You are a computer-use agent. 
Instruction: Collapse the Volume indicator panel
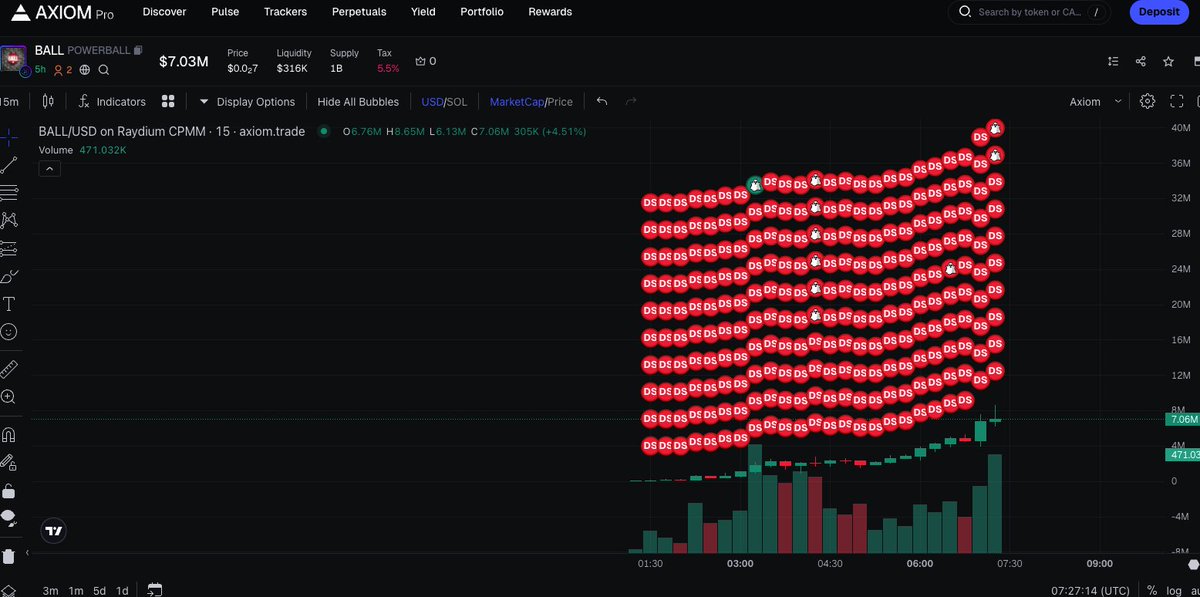click(49, 168)
